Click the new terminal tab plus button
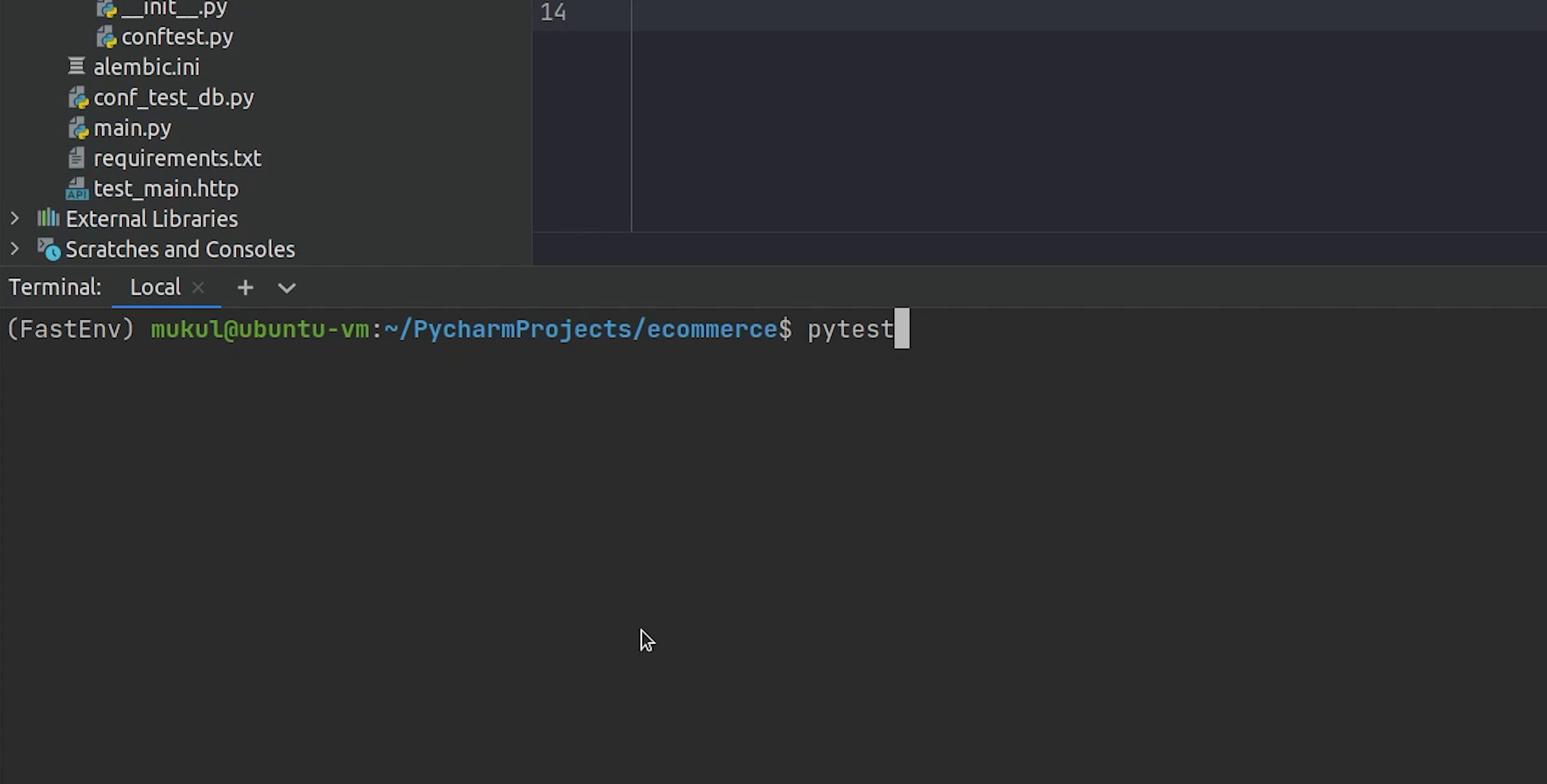 tap(245, 287)
